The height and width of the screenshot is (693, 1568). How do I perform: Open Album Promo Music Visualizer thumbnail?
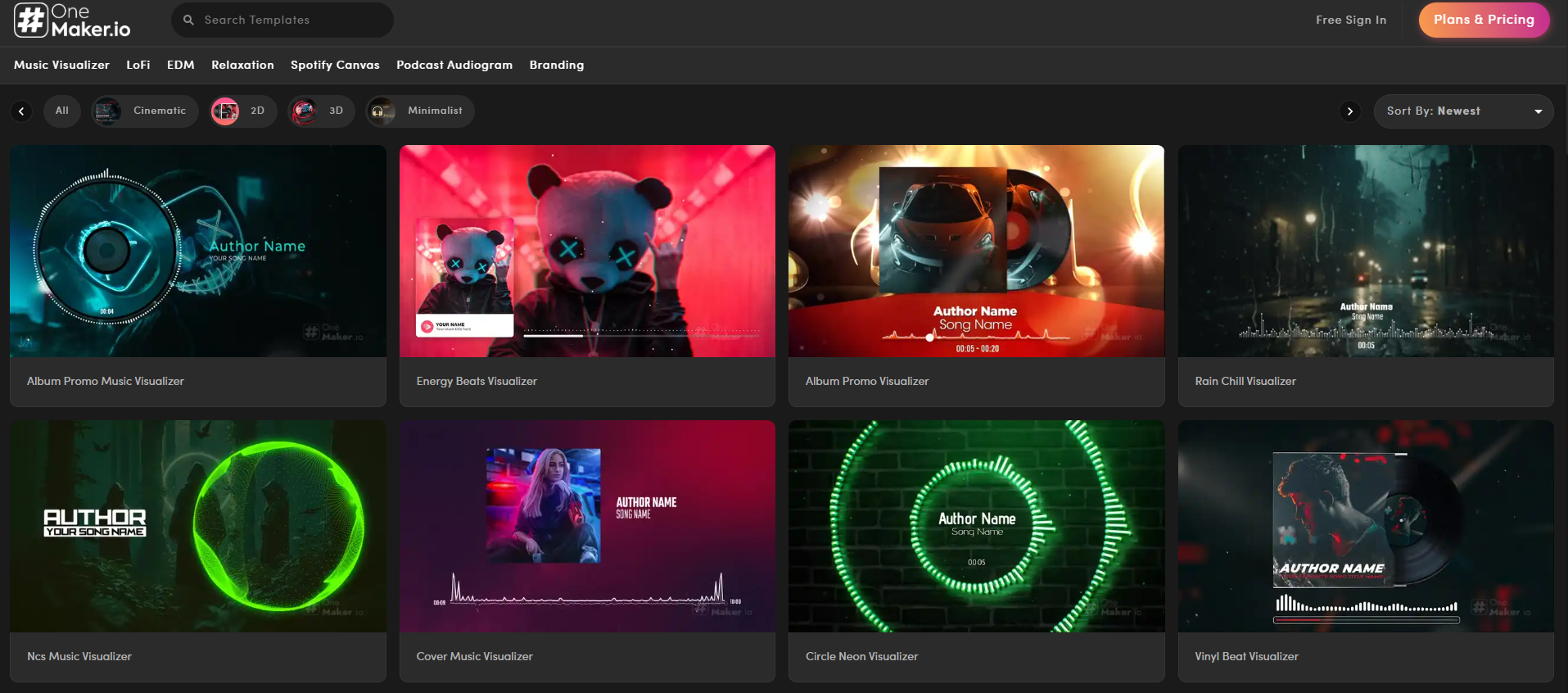point(198,251)
